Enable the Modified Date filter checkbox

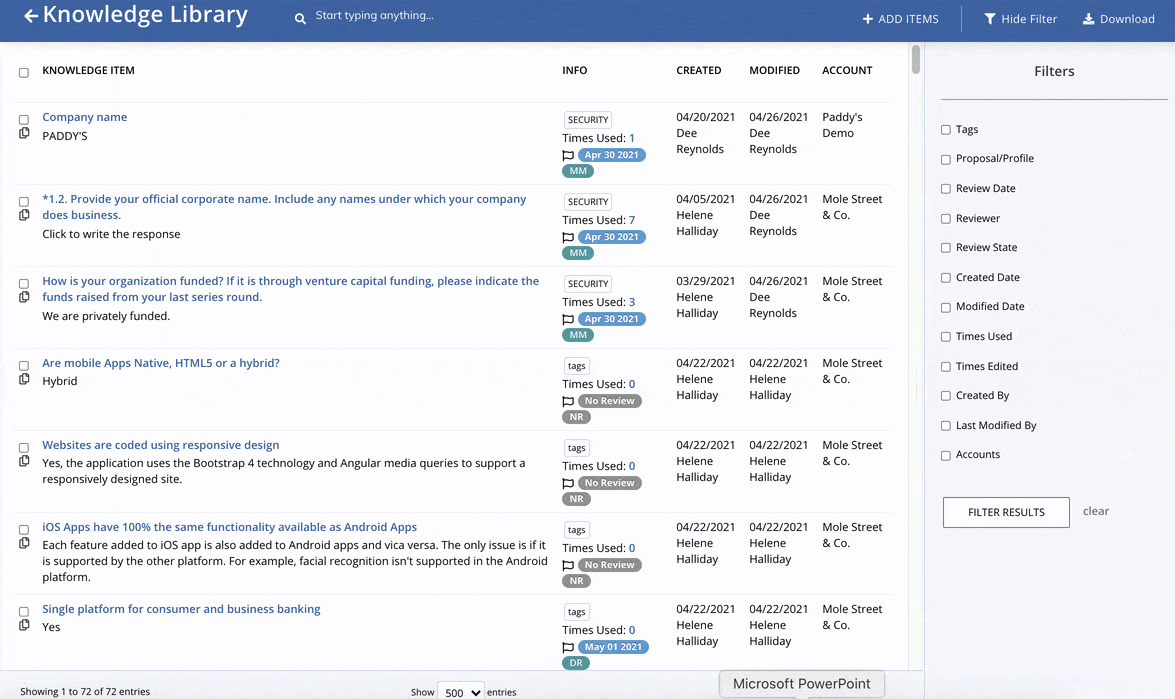[x=946, y=307]
